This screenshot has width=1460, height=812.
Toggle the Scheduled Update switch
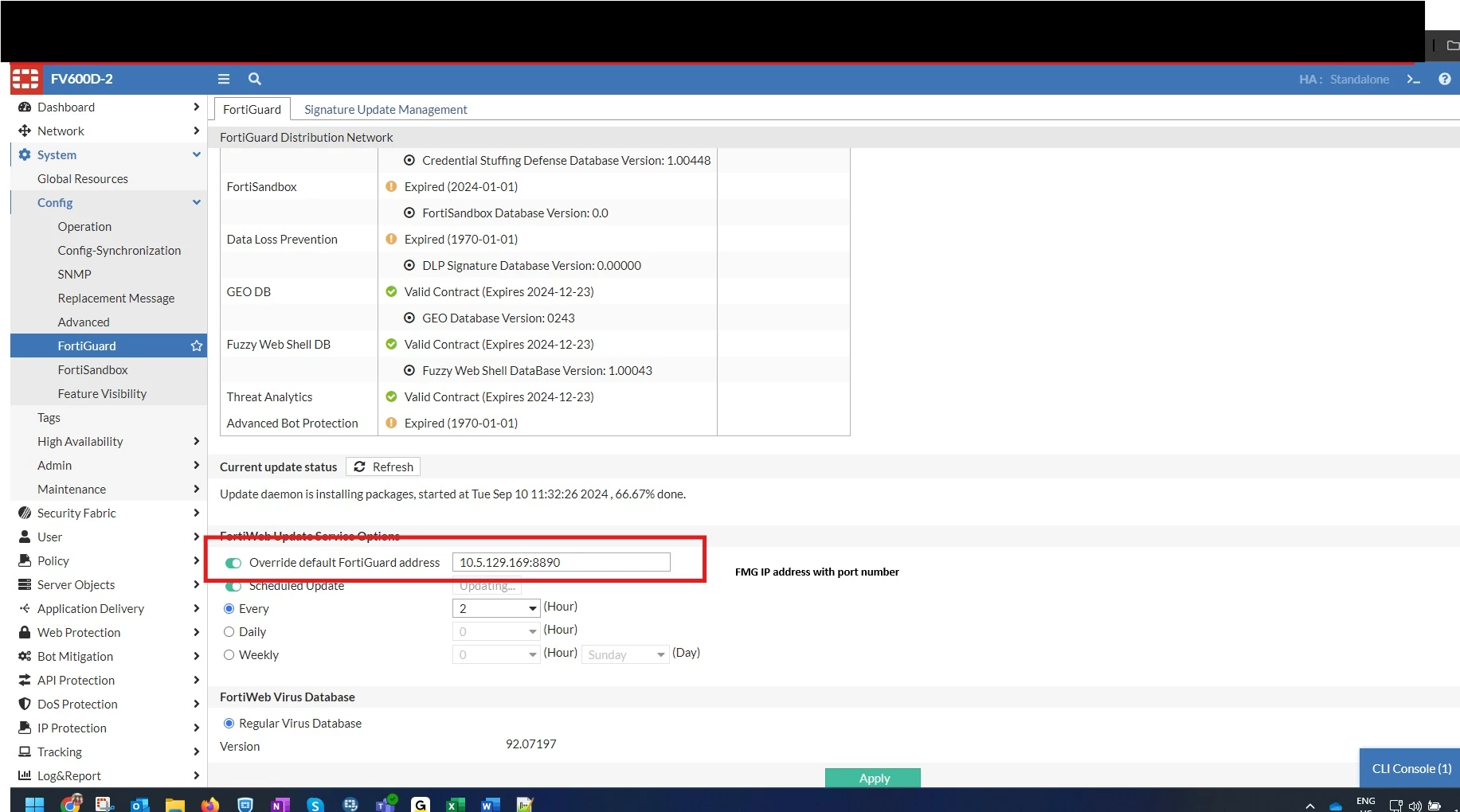(233, 587)
